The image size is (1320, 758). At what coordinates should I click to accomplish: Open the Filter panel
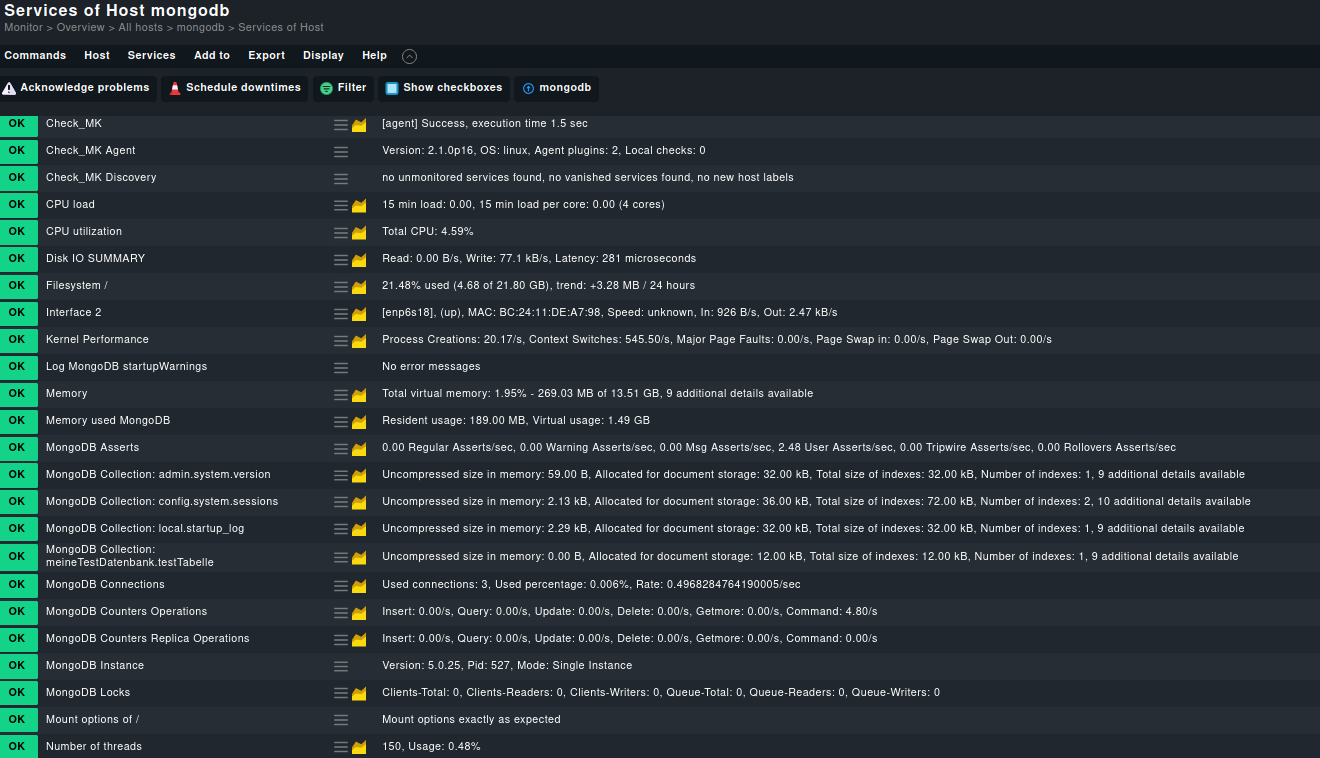[x=343, y=88]
